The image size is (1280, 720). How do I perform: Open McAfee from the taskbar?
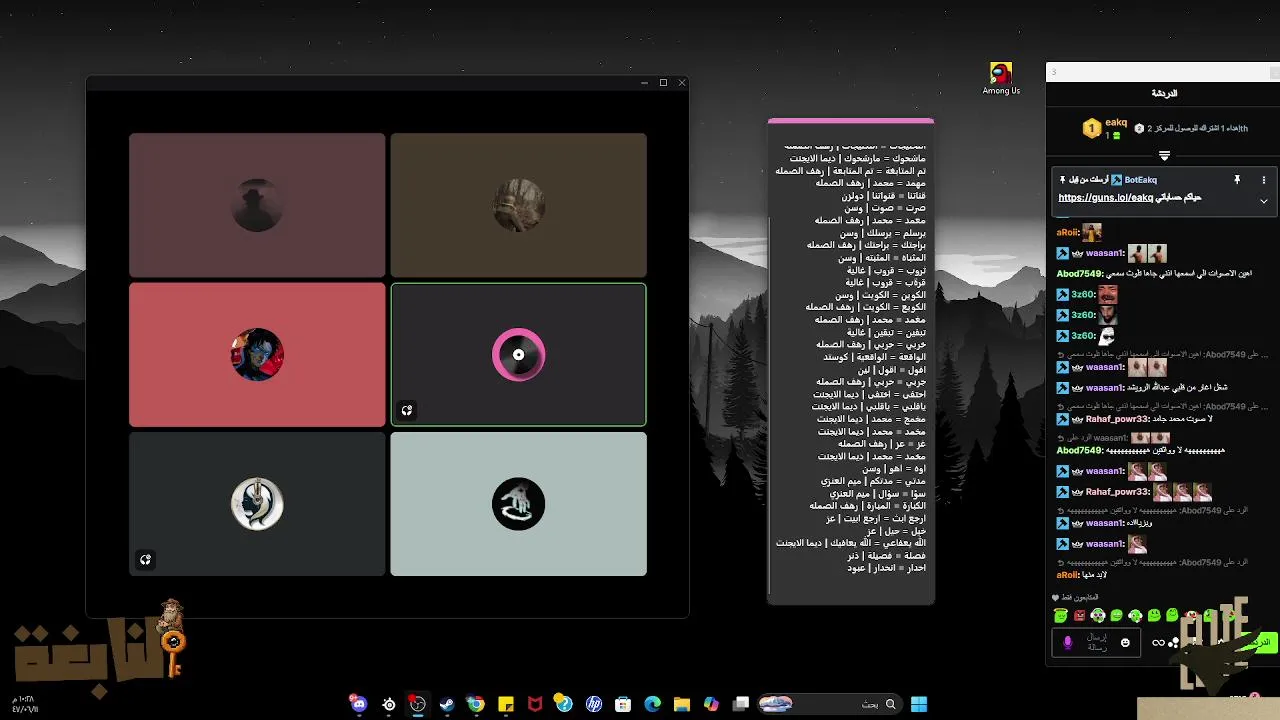(x=535, y=704)
